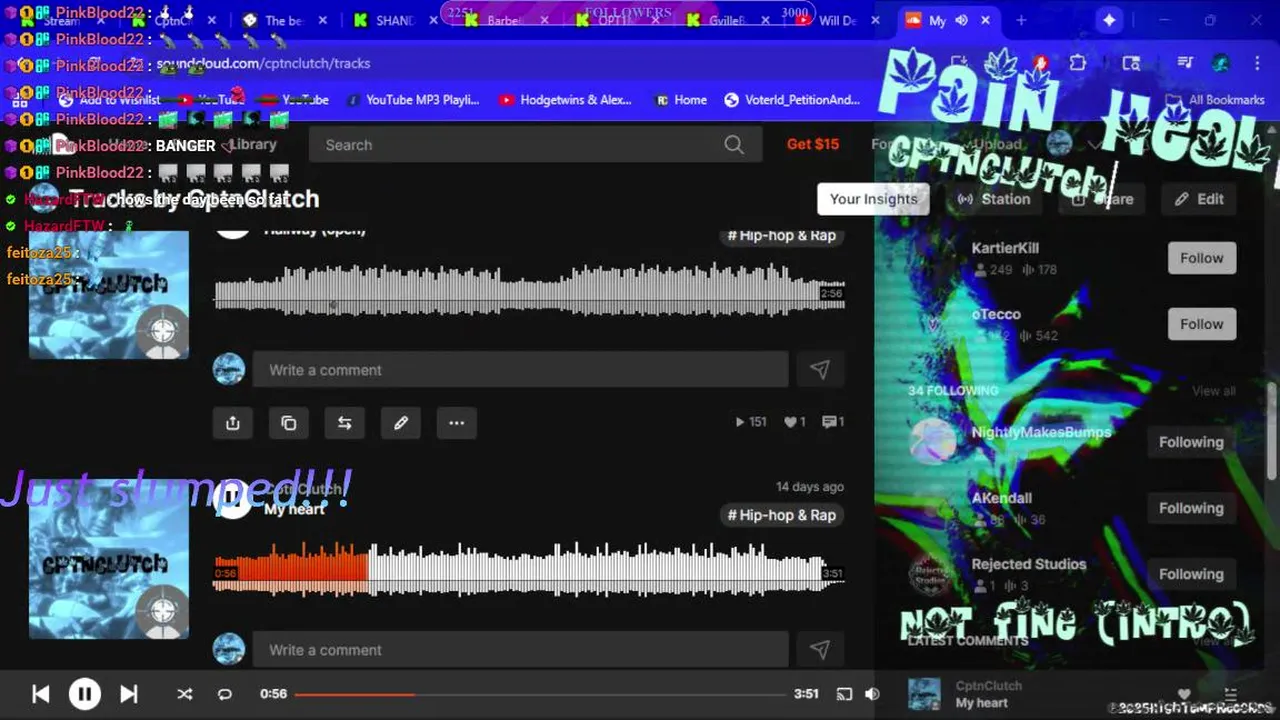Open cast to device icon
The width and height of the screenshot is (1280, 720).
pyautogui.click(x=844, y=694)
